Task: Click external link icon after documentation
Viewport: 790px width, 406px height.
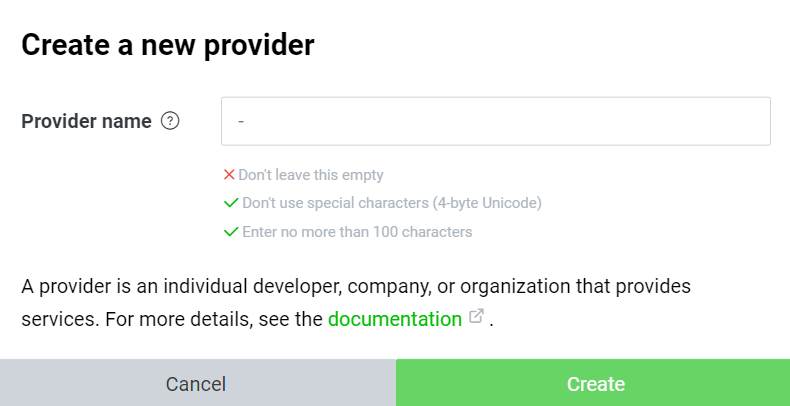Action: [477, 318]
